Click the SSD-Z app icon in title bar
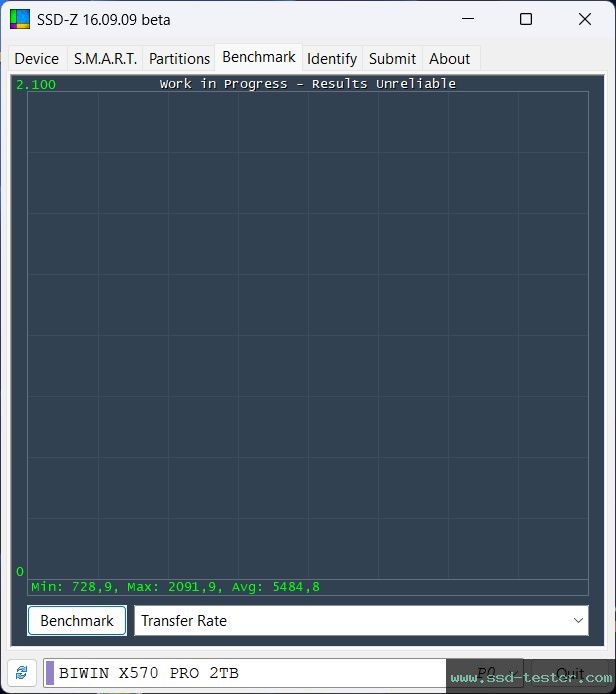 point(20,19)
